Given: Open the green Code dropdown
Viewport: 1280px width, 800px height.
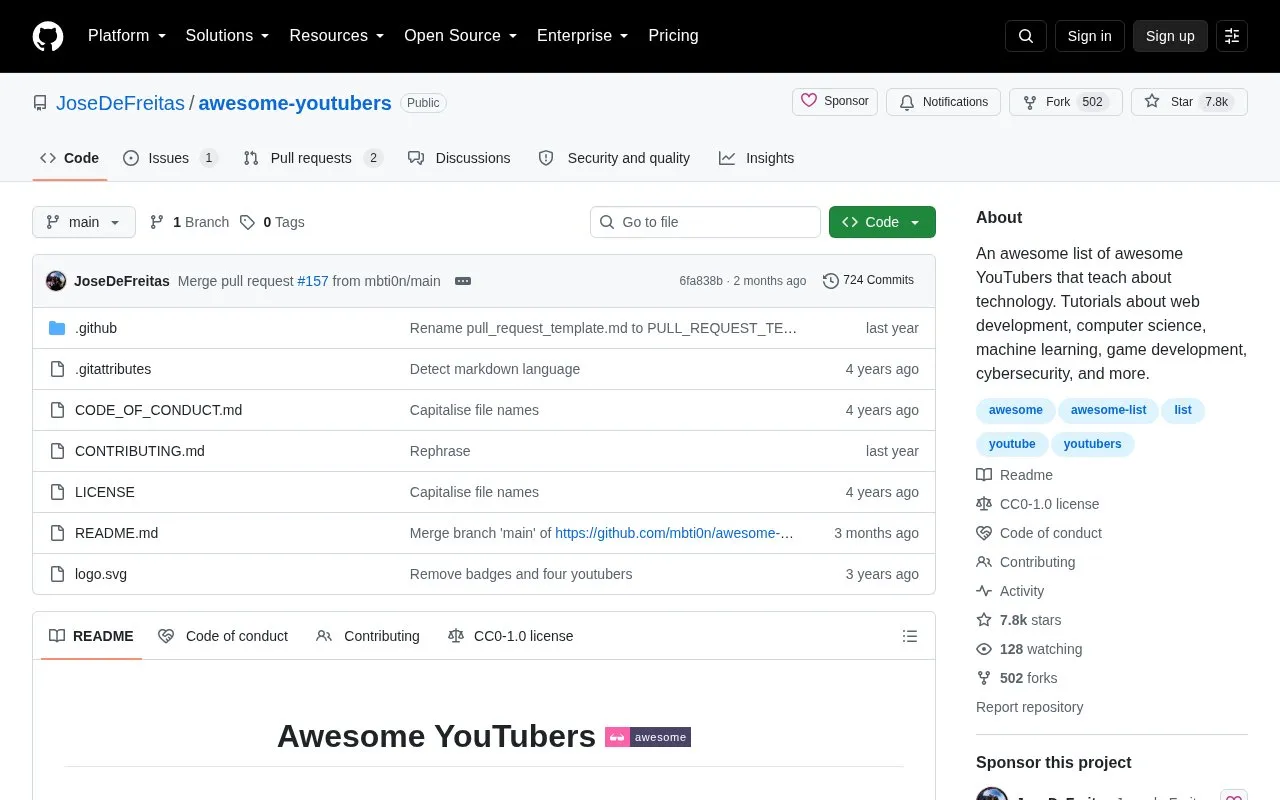Looking at the screenshot, I should click(882, 222).
